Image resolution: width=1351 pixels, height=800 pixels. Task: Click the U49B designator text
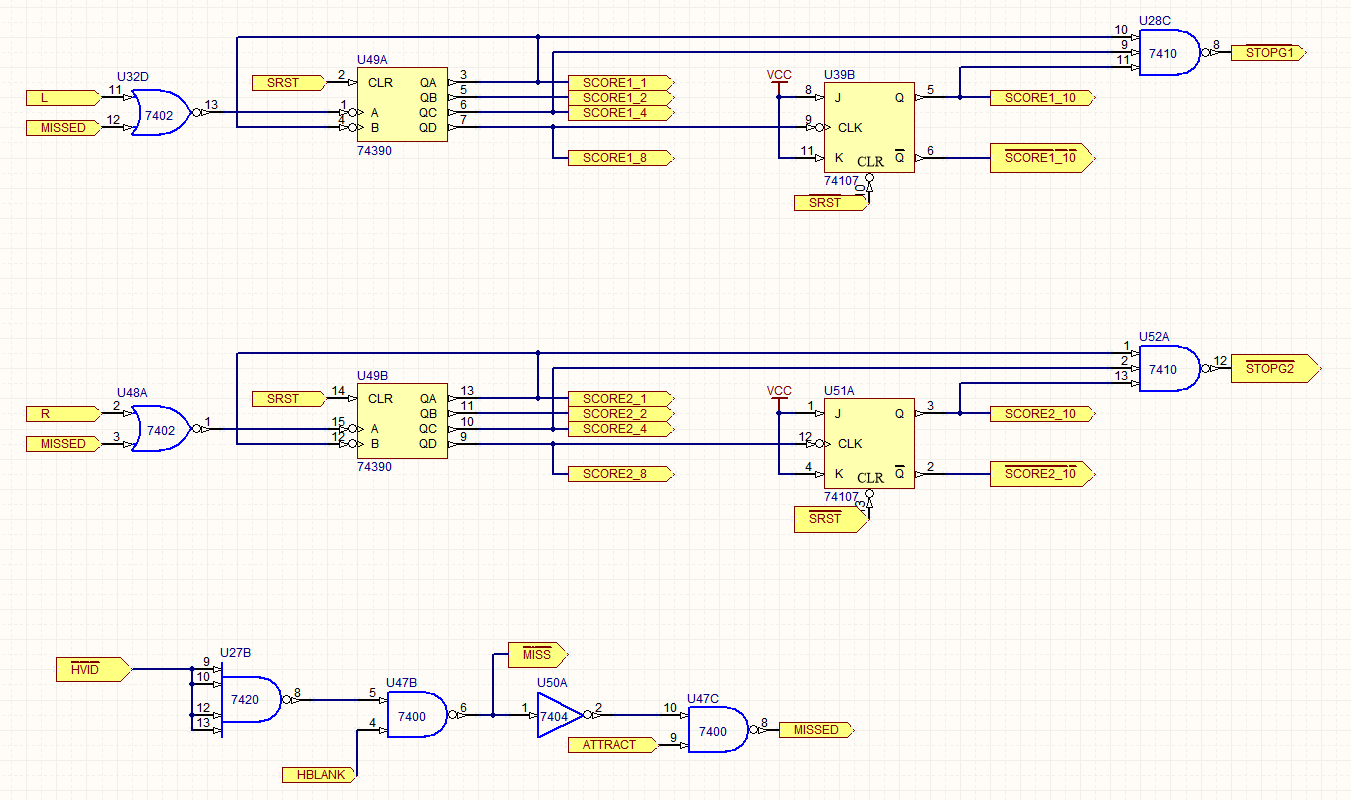click(373, 377)
